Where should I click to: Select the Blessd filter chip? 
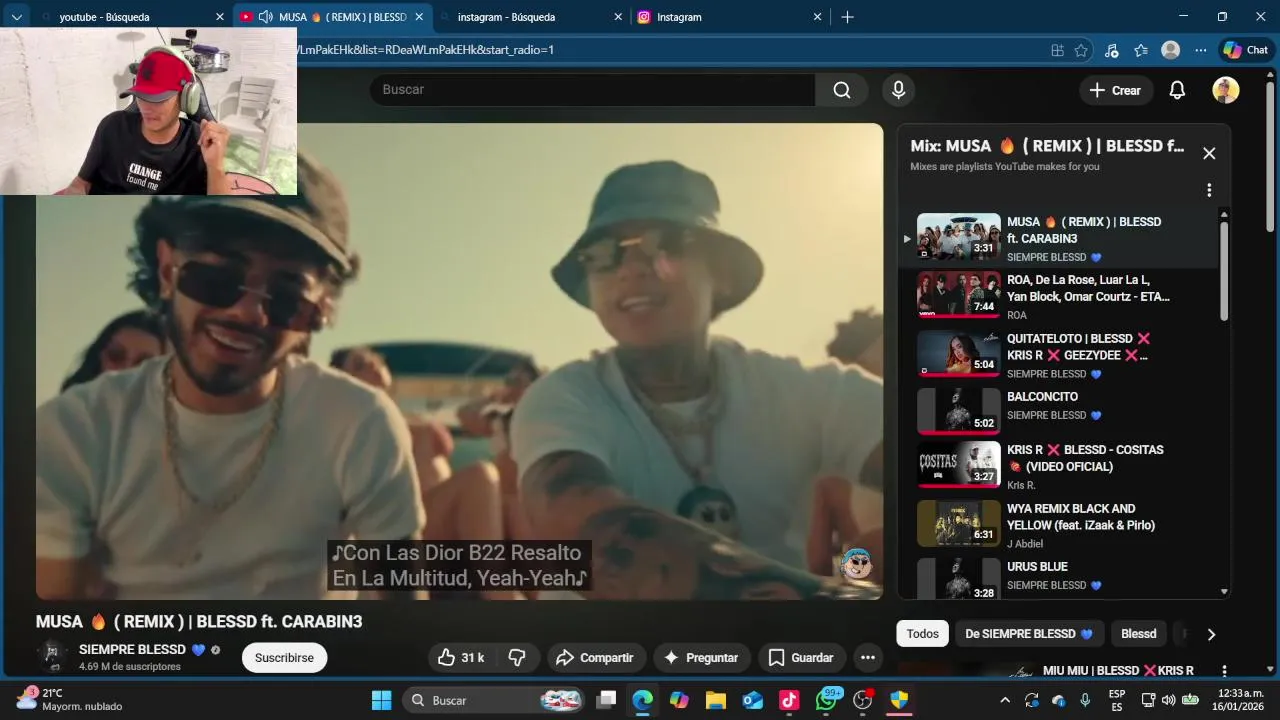pos(1138,634)
